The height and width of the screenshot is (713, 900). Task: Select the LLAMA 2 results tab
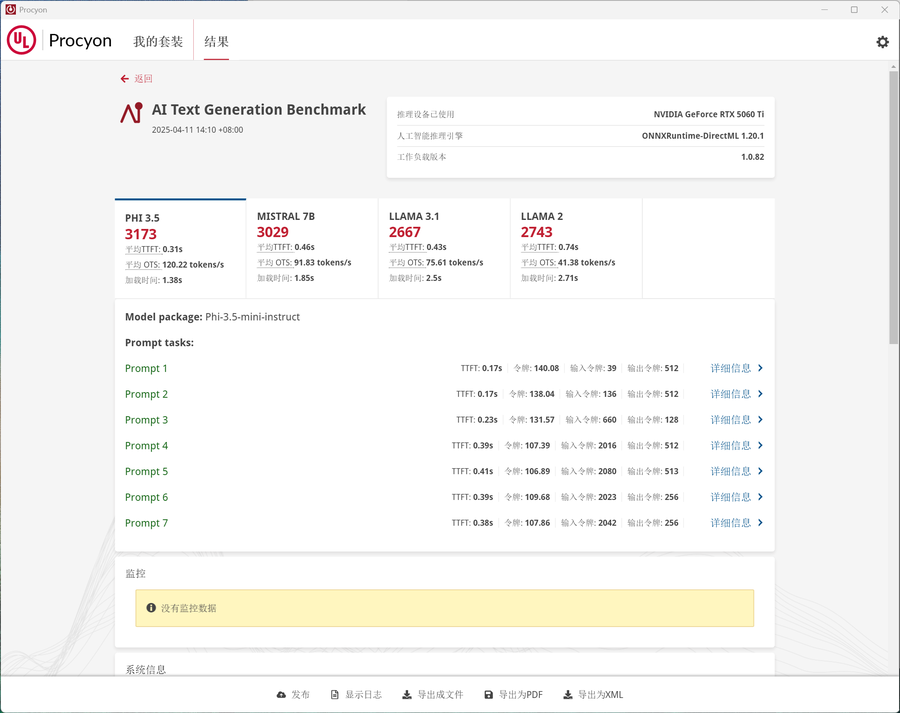click(576, 248)
